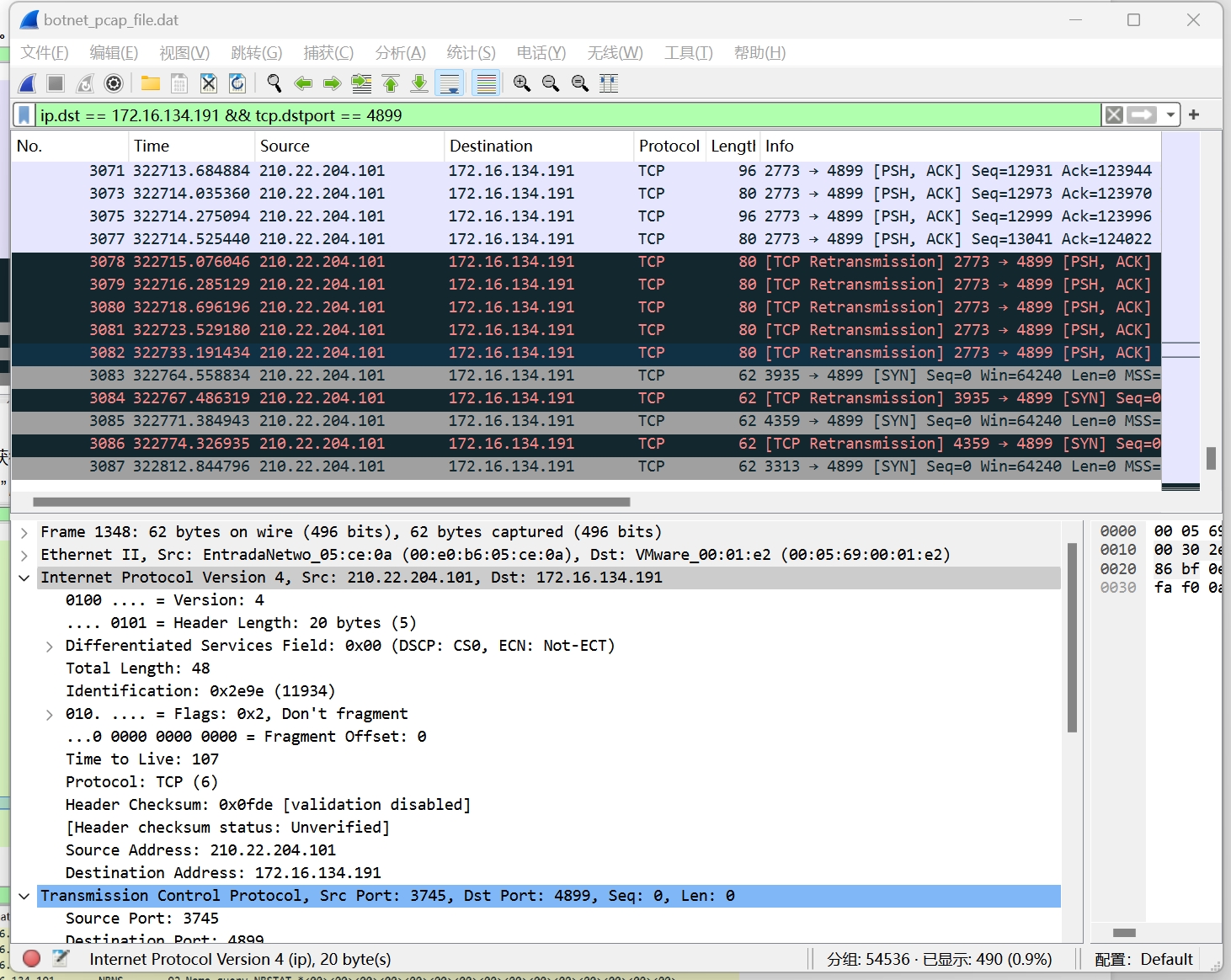Open expert information red circle
1231x980 pixels.
tap(32, 958)
